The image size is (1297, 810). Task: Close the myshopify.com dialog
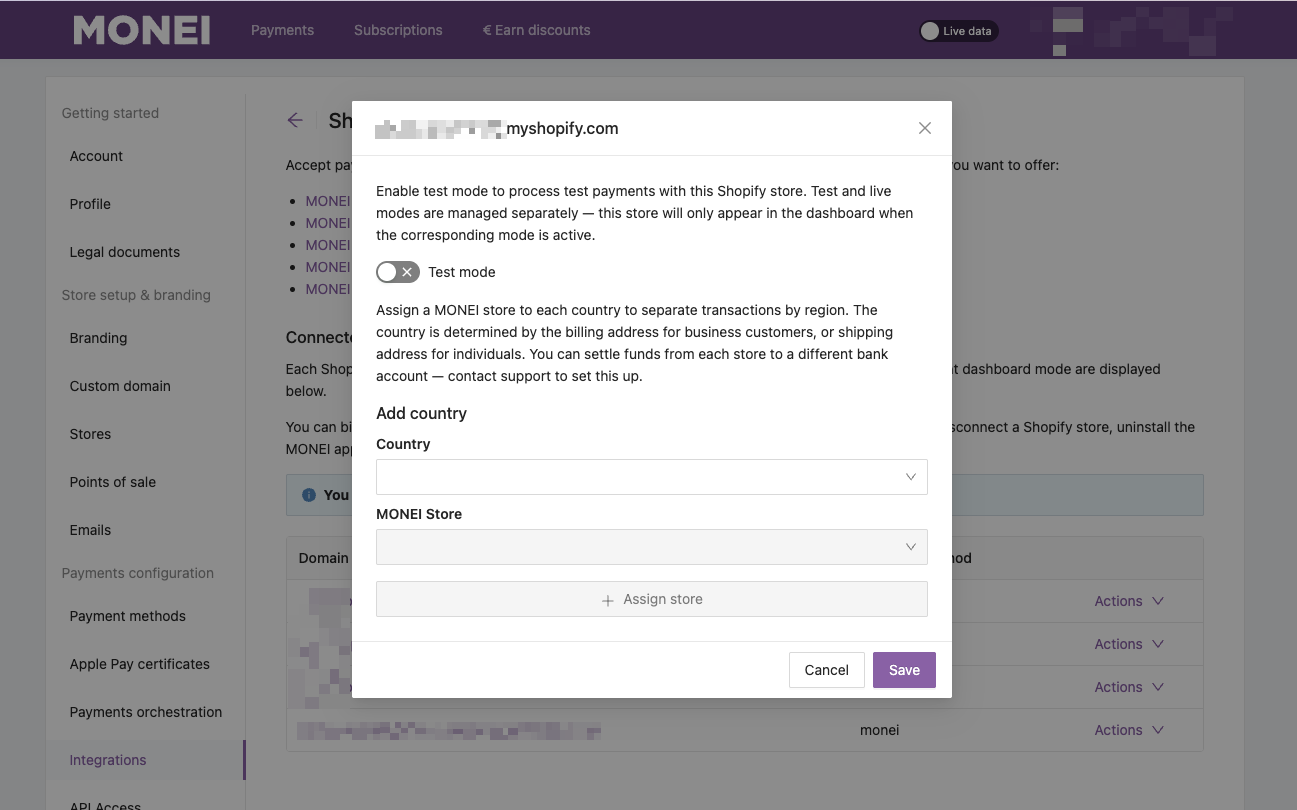(x=925, y=128)
